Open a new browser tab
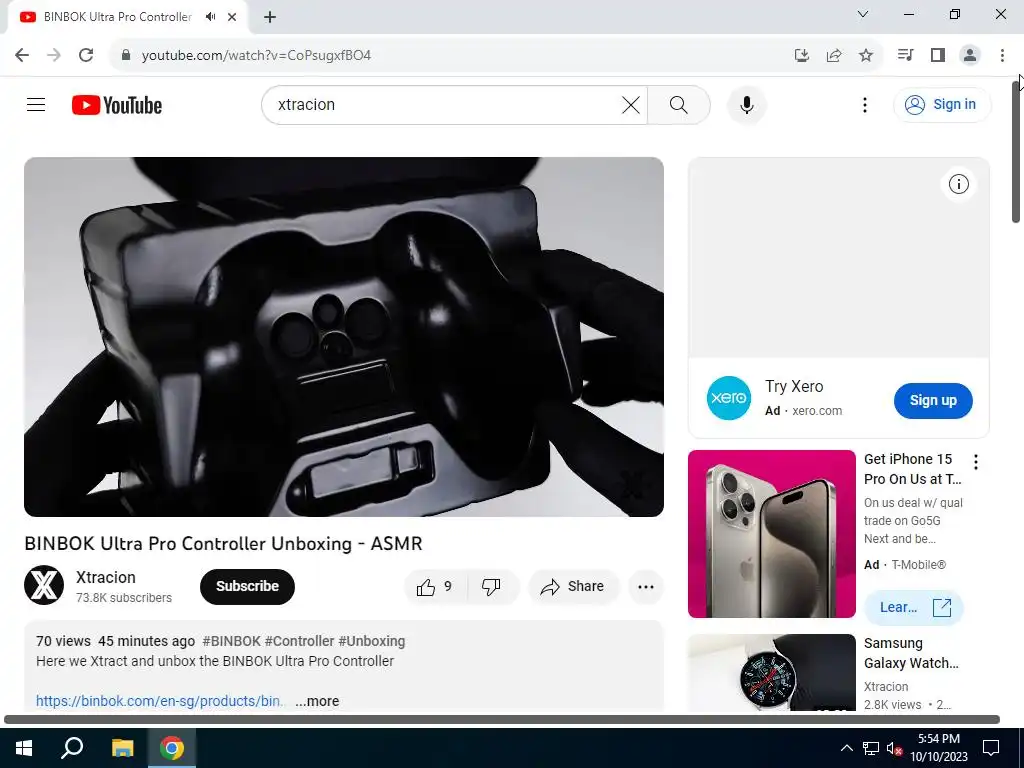 (x=270, y=17)
